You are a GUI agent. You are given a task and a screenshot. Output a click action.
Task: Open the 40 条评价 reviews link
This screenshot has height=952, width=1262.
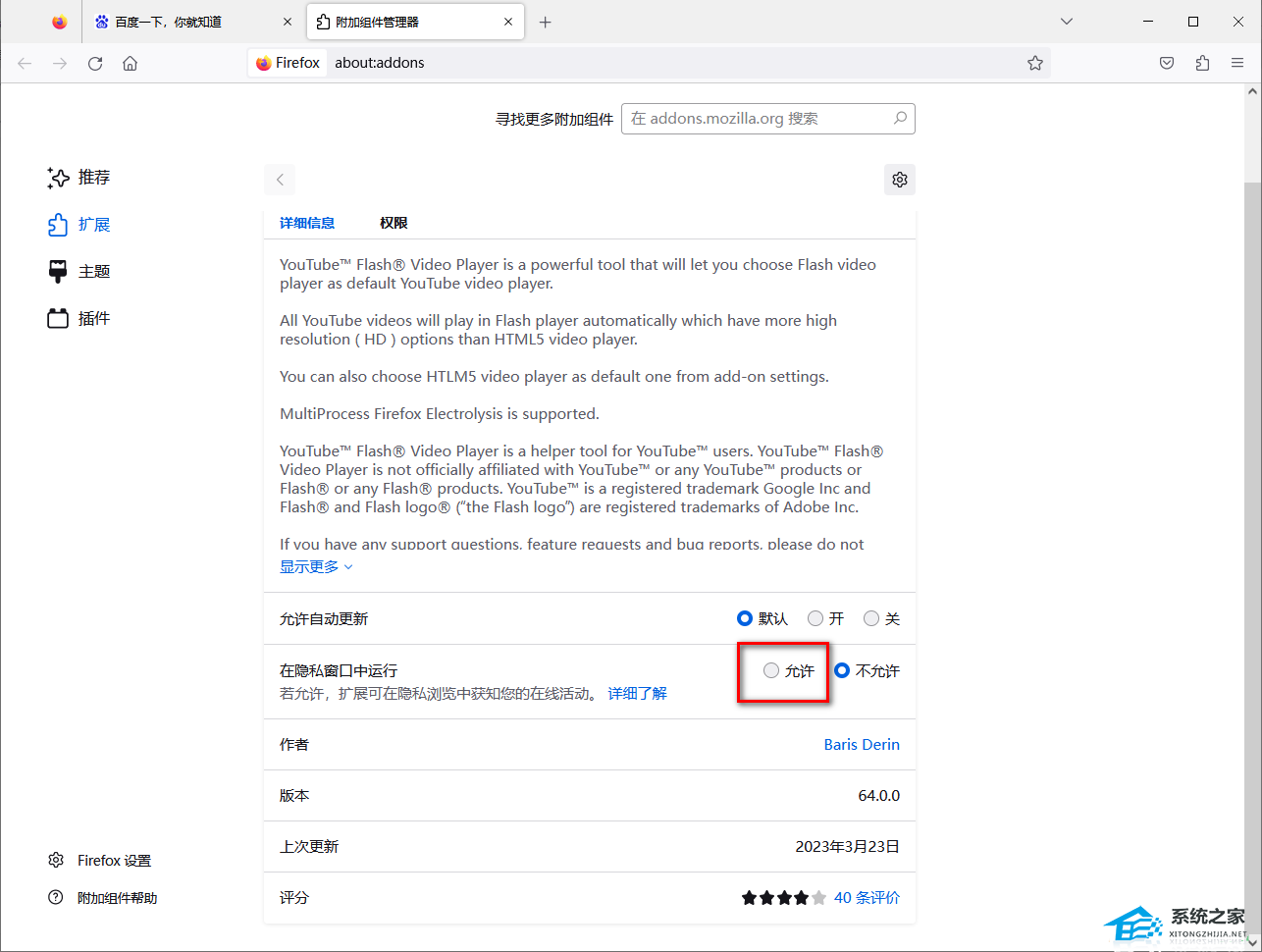click(867, 897)
